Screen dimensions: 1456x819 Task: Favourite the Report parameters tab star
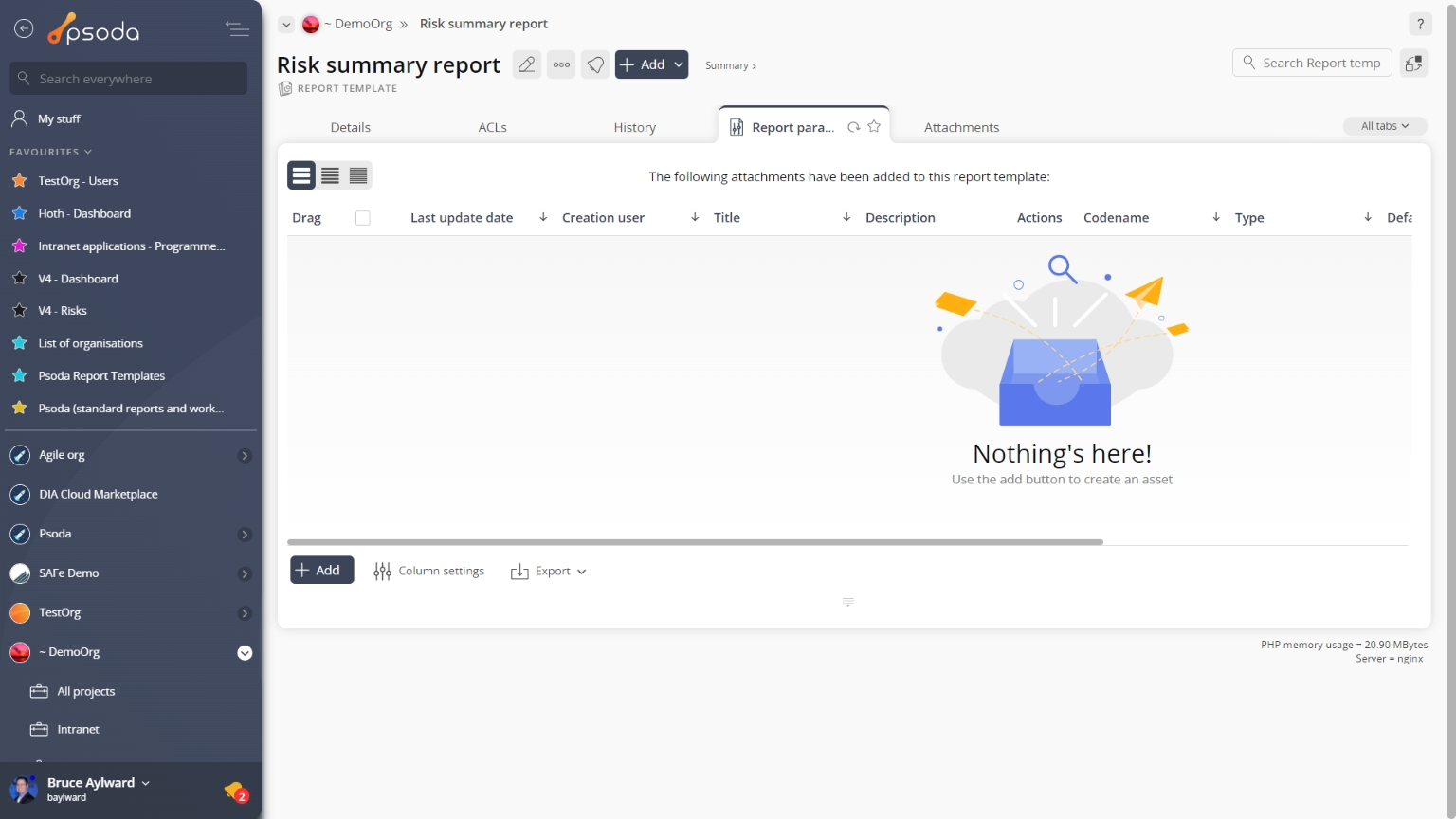(874, 126)
